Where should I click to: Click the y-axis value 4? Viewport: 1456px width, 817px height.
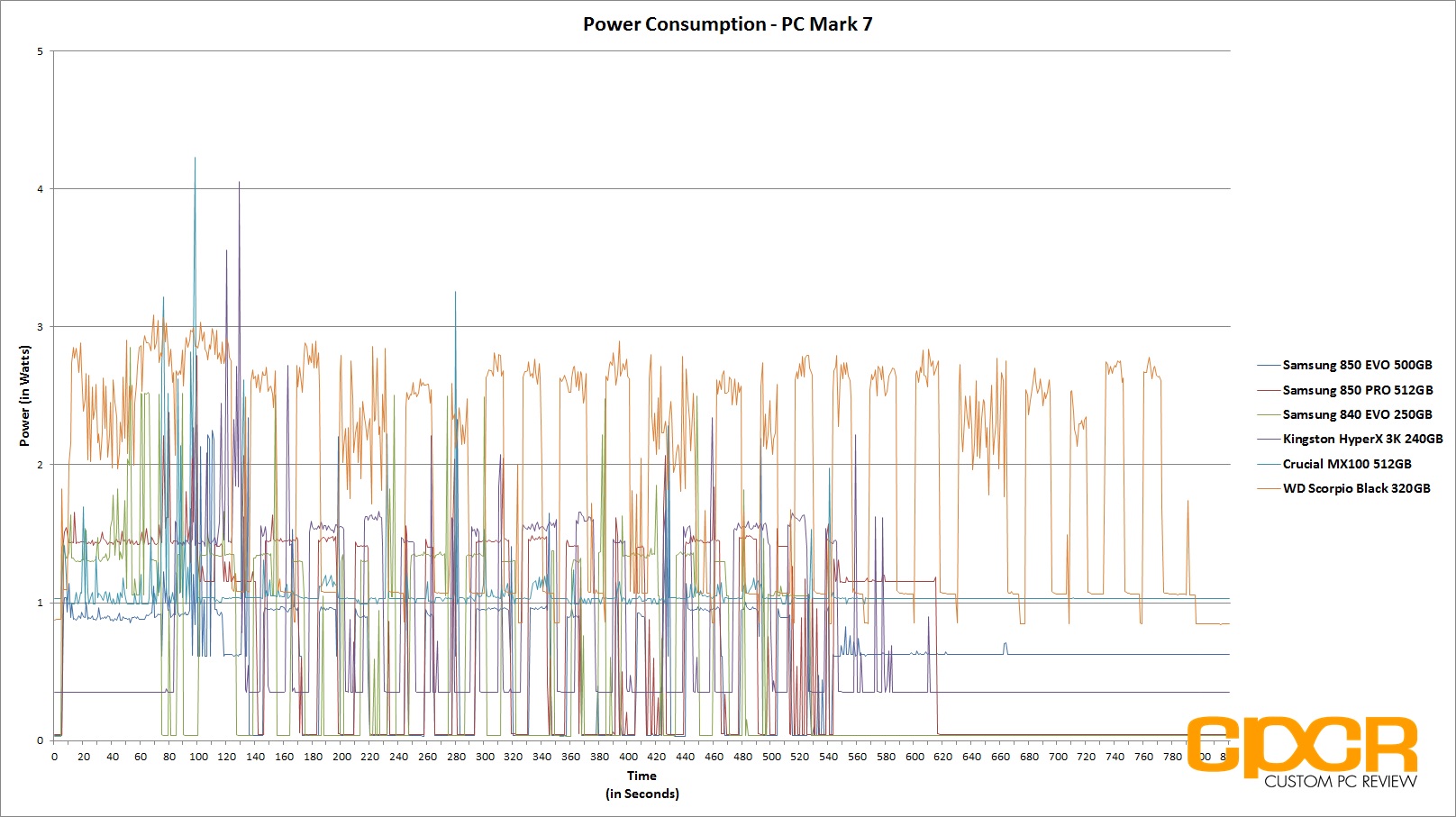[x=40, y=189]
